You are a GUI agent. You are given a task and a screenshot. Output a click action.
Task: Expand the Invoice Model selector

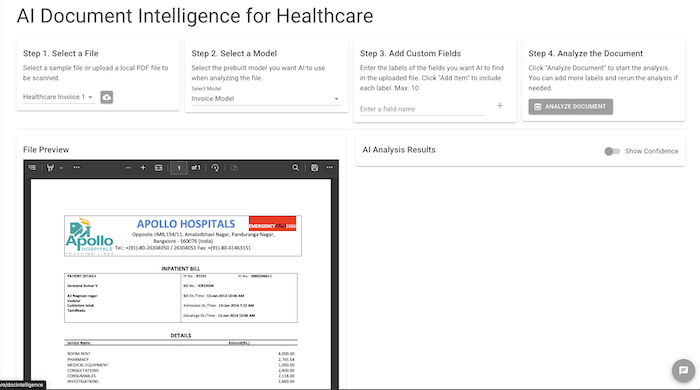pos(266,99)
